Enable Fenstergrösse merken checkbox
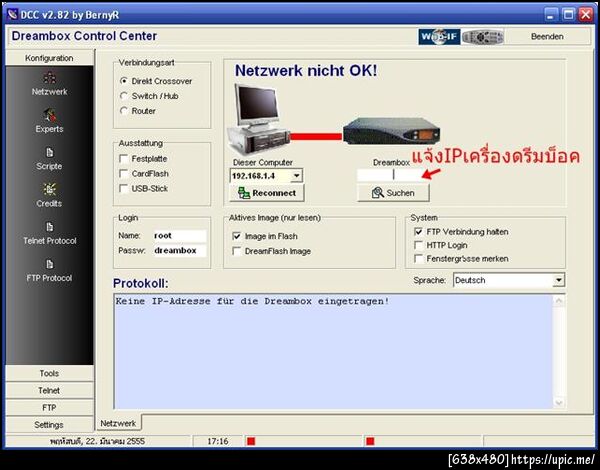Image resolution: width=600 pixels, height=470 pixels. coord(419,259)
